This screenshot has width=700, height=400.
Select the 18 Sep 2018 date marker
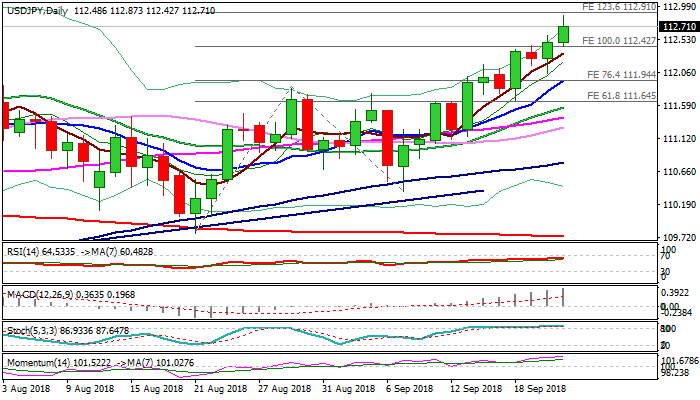coord(538,386)
